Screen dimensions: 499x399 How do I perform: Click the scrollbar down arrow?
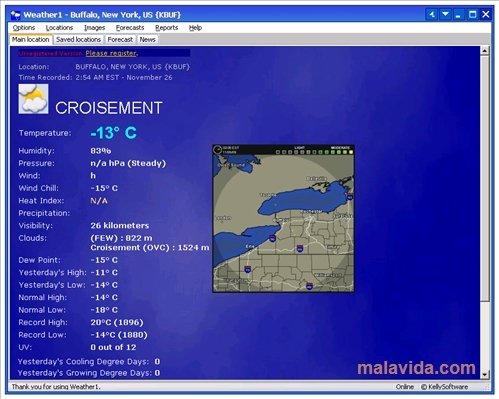click(485, 374)
